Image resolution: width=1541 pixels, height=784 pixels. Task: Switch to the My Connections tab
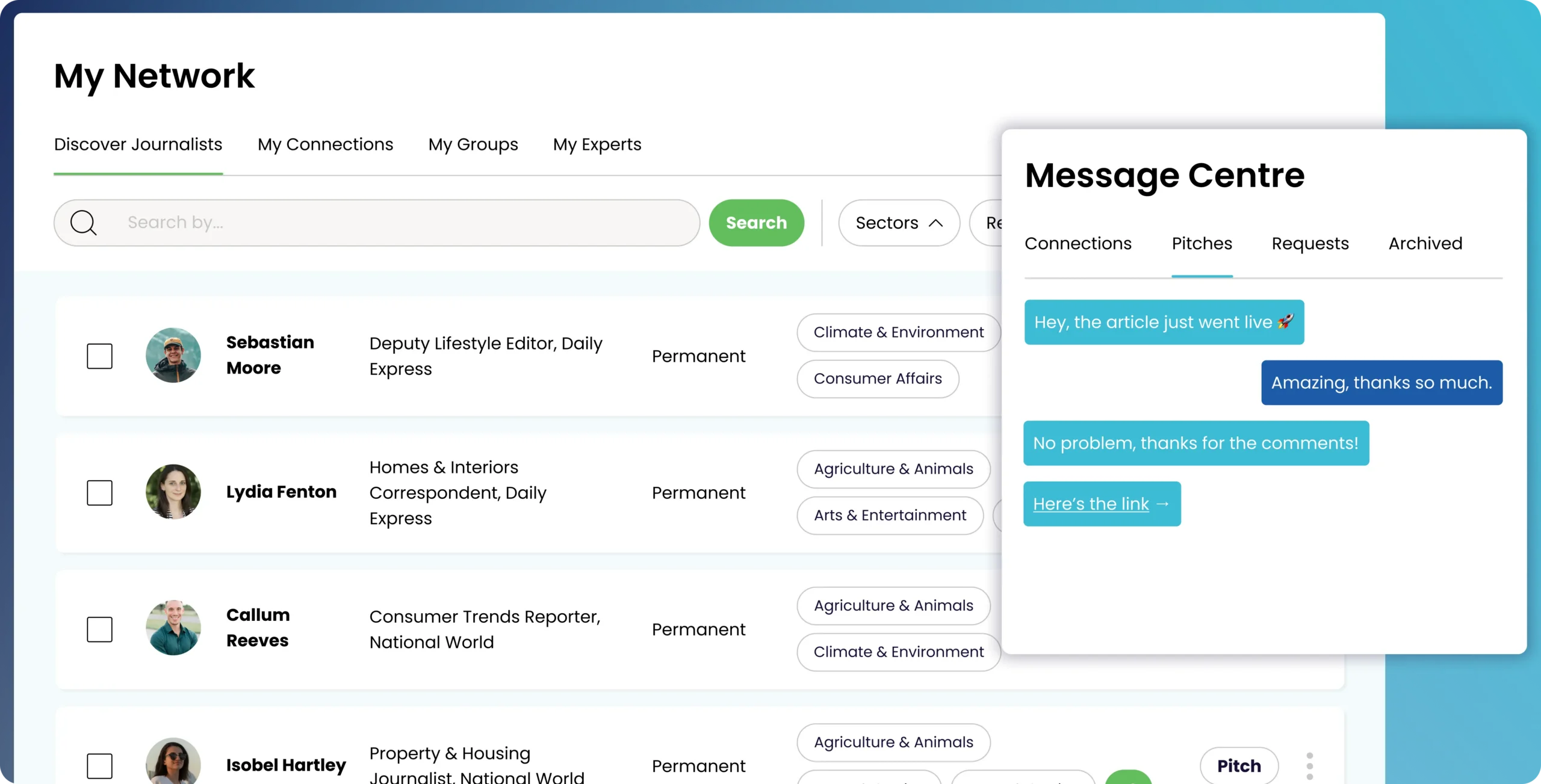pos(325,144)
